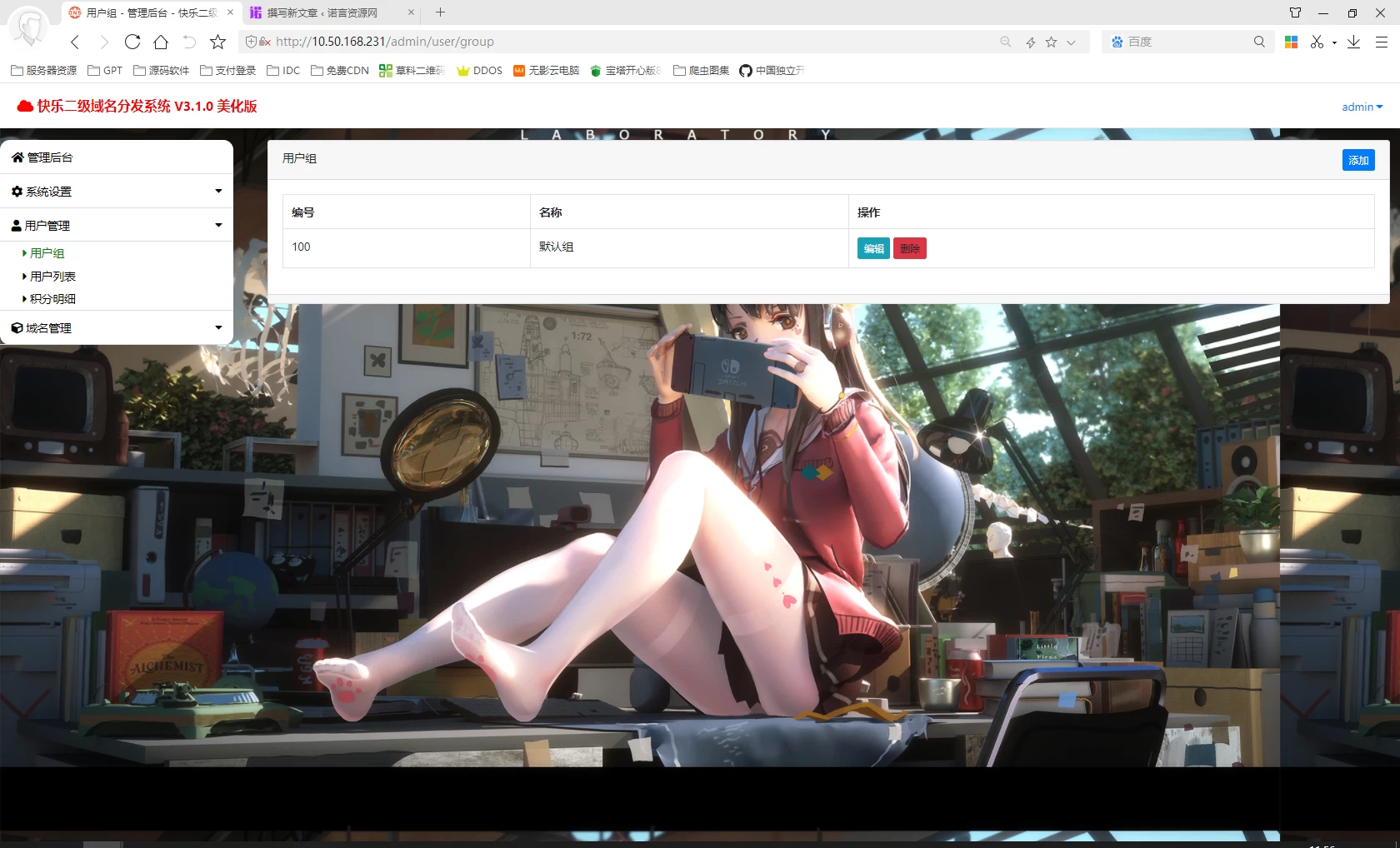1400x848 pixels.
Task: Click the 编辑 button for 默认组
Action: (873, 248)
